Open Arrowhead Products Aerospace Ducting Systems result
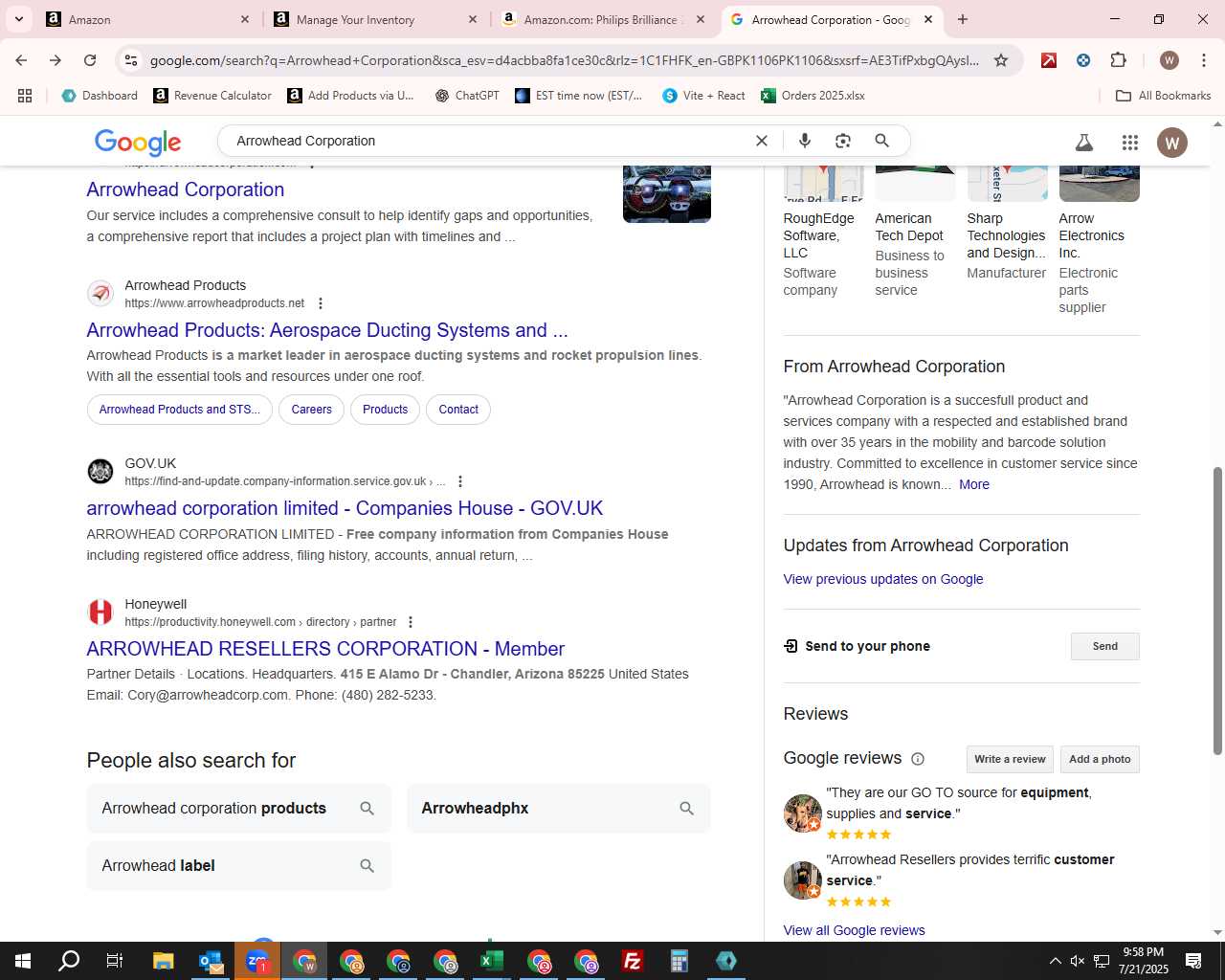Screen dimensions: 1225x980 point(327,330)
